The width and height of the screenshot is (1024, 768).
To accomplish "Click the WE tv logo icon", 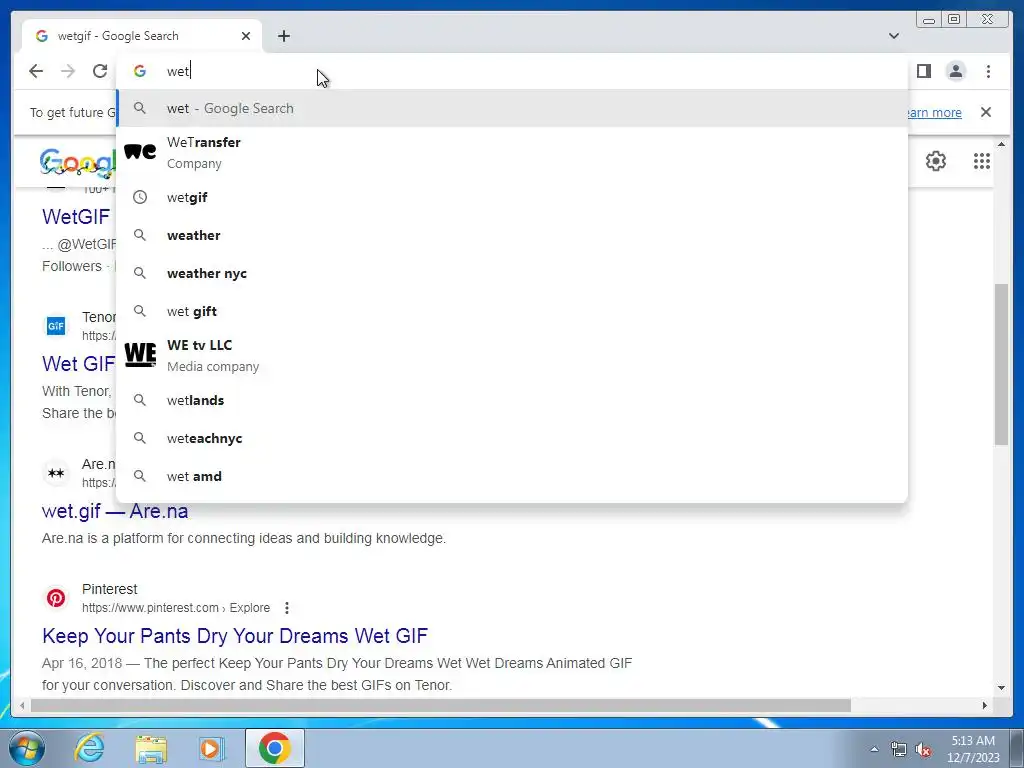I will (140, 355).
